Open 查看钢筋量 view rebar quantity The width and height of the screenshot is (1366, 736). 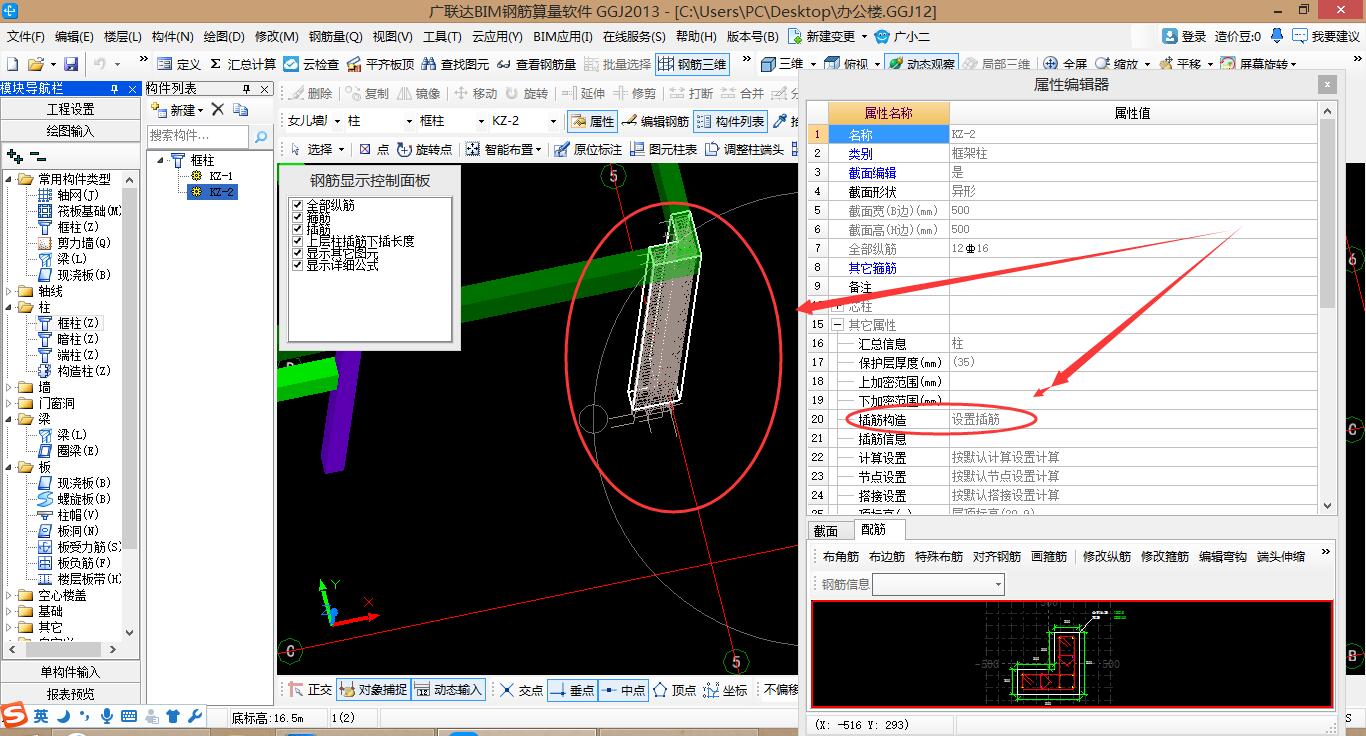[536, 64]
